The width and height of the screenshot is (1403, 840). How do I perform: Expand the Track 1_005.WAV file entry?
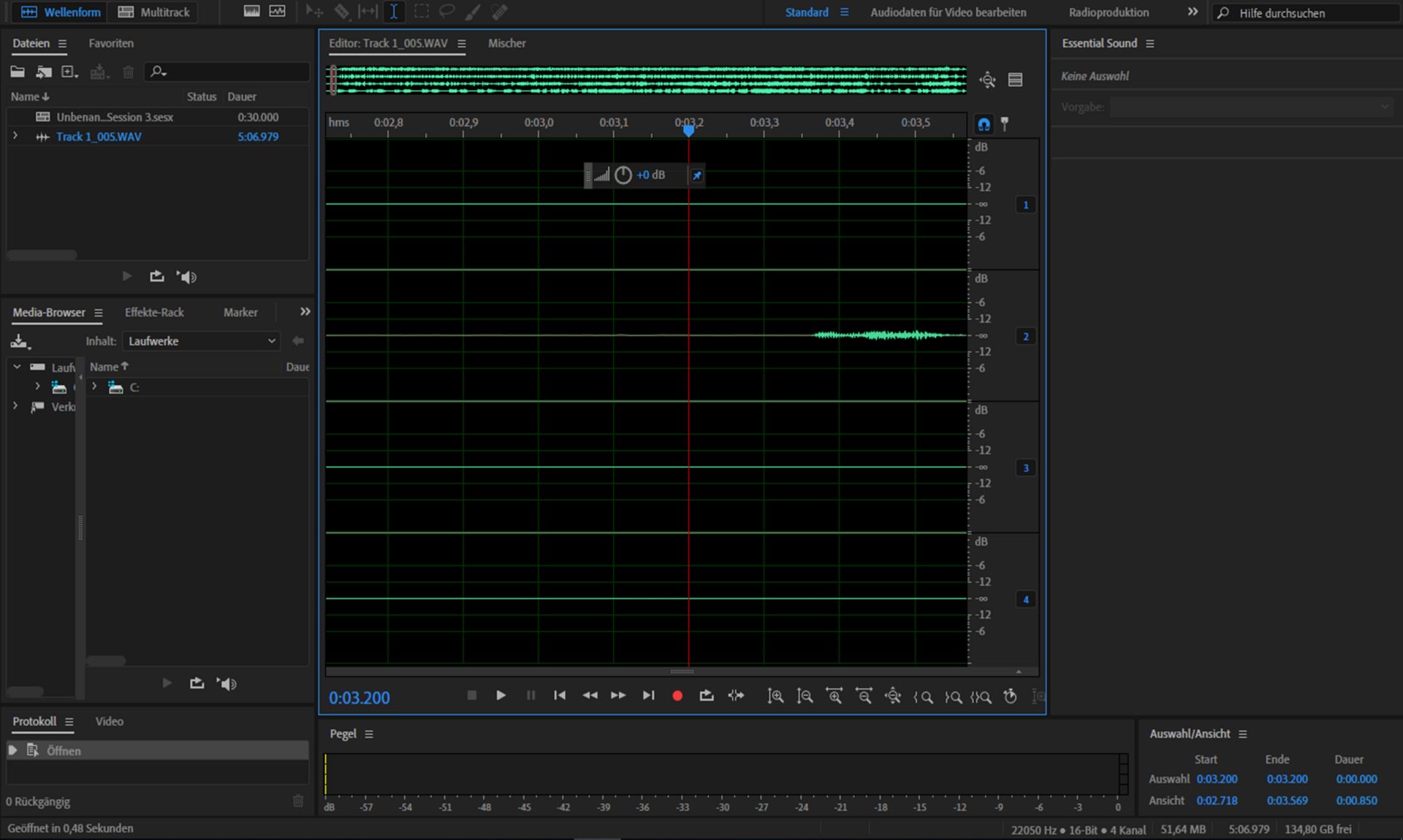click(x=15, y=137)
